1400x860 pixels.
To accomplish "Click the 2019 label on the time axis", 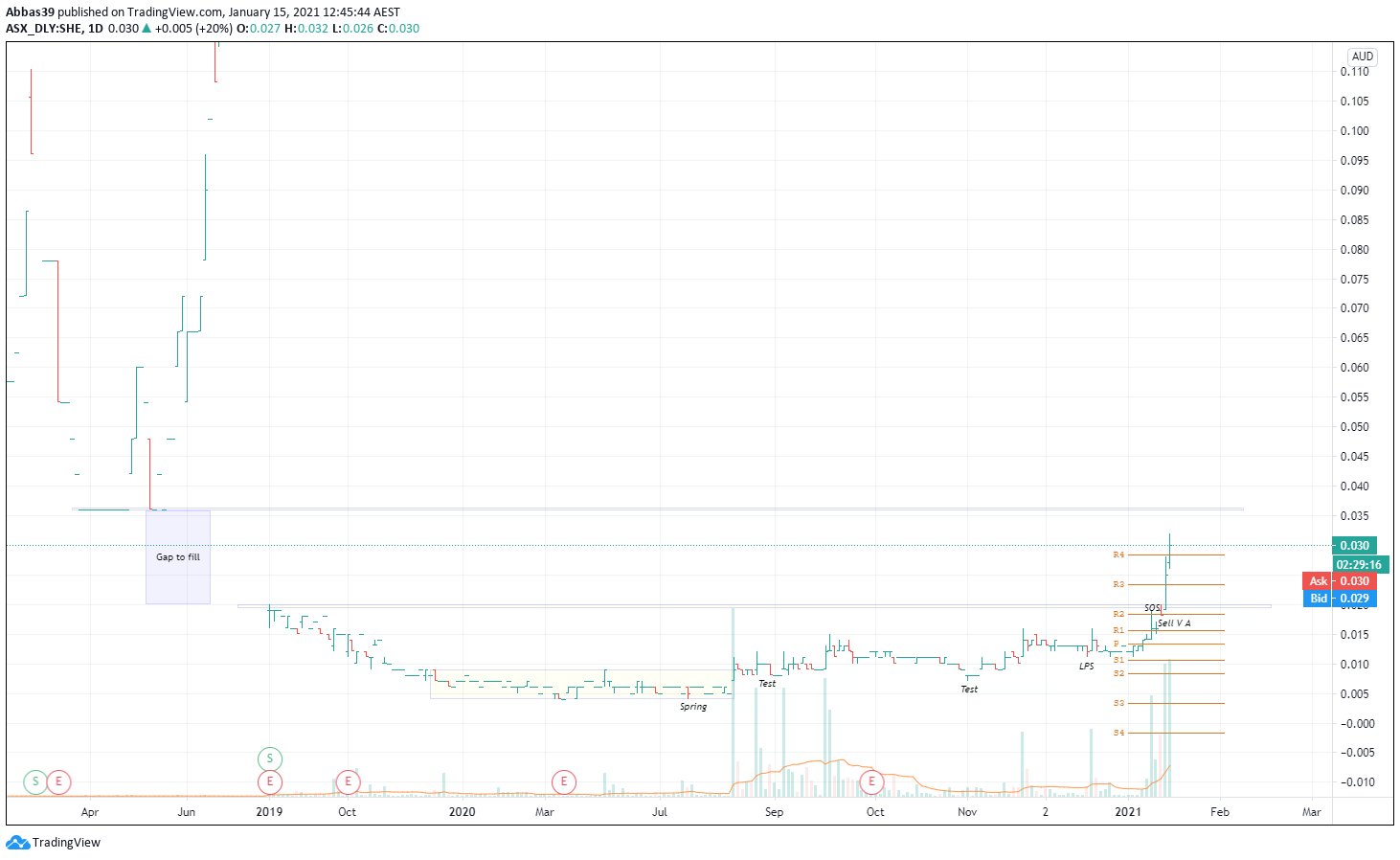I will (x=269, y=812).
